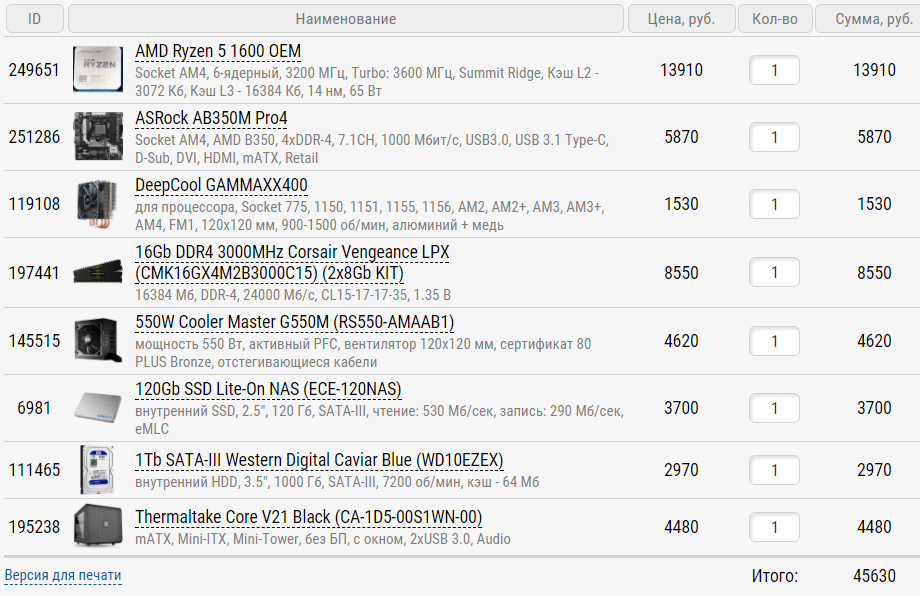Image resolution: width=920 pixels, height=596 pixels.
Task: Click the 'Цена, руб.' column header
Action: point(681,19)
